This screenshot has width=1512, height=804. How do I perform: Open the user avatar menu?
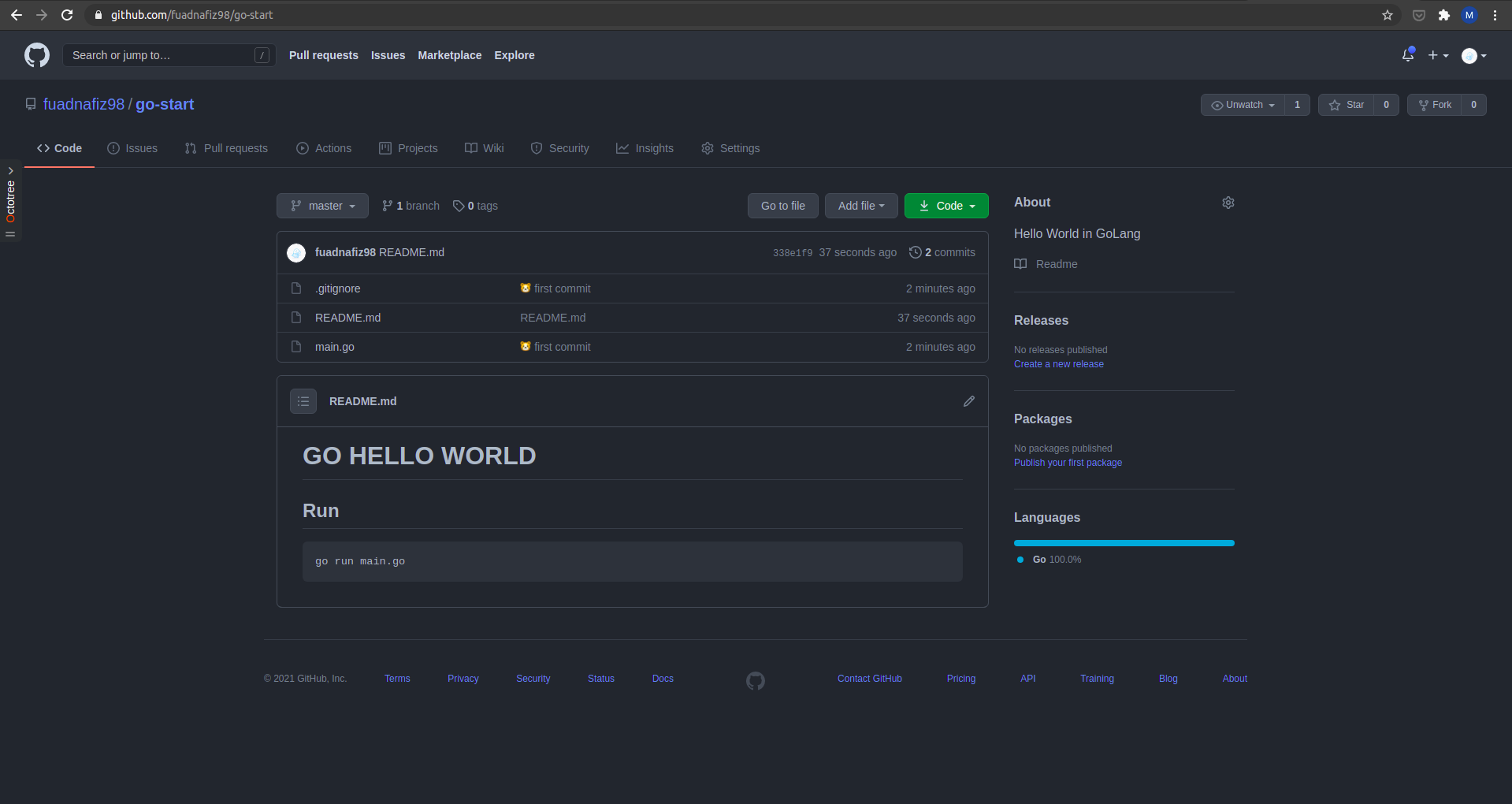[1473, 55]
